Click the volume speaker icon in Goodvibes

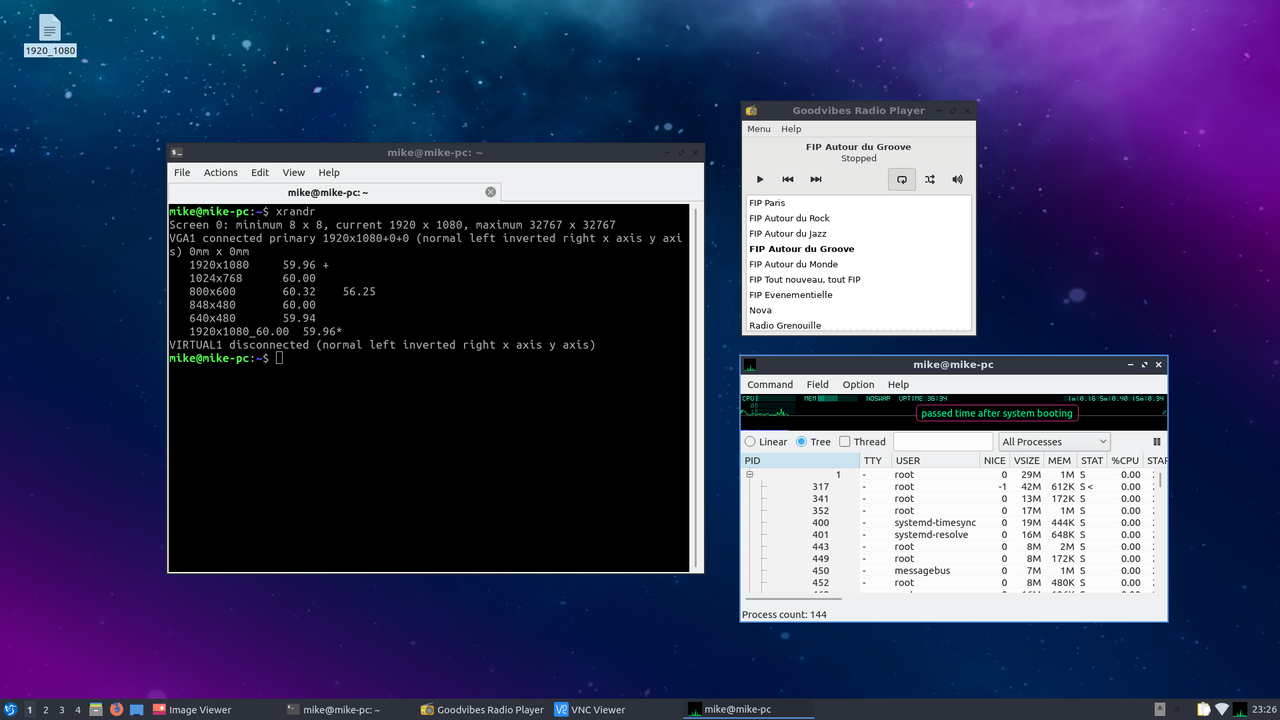point(957,179)
